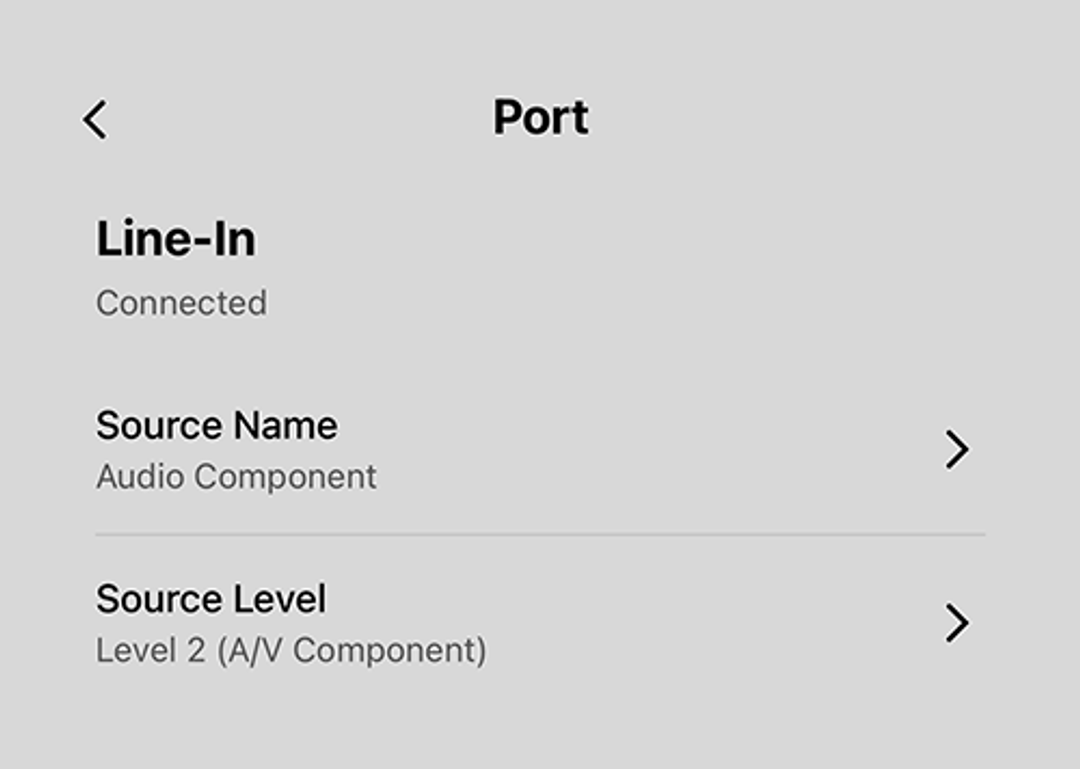
Task: Tap the Connected status text
Action: (x=182, y=302)
